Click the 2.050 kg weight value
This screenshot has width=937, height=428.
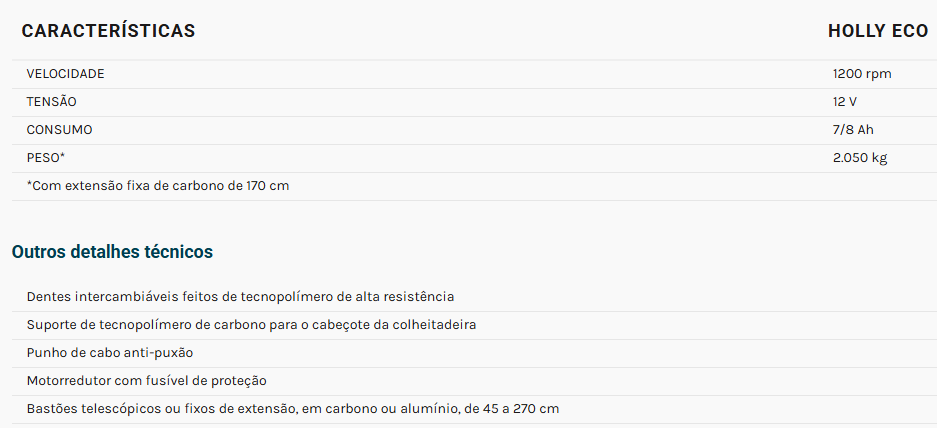[x=860, y=158]
